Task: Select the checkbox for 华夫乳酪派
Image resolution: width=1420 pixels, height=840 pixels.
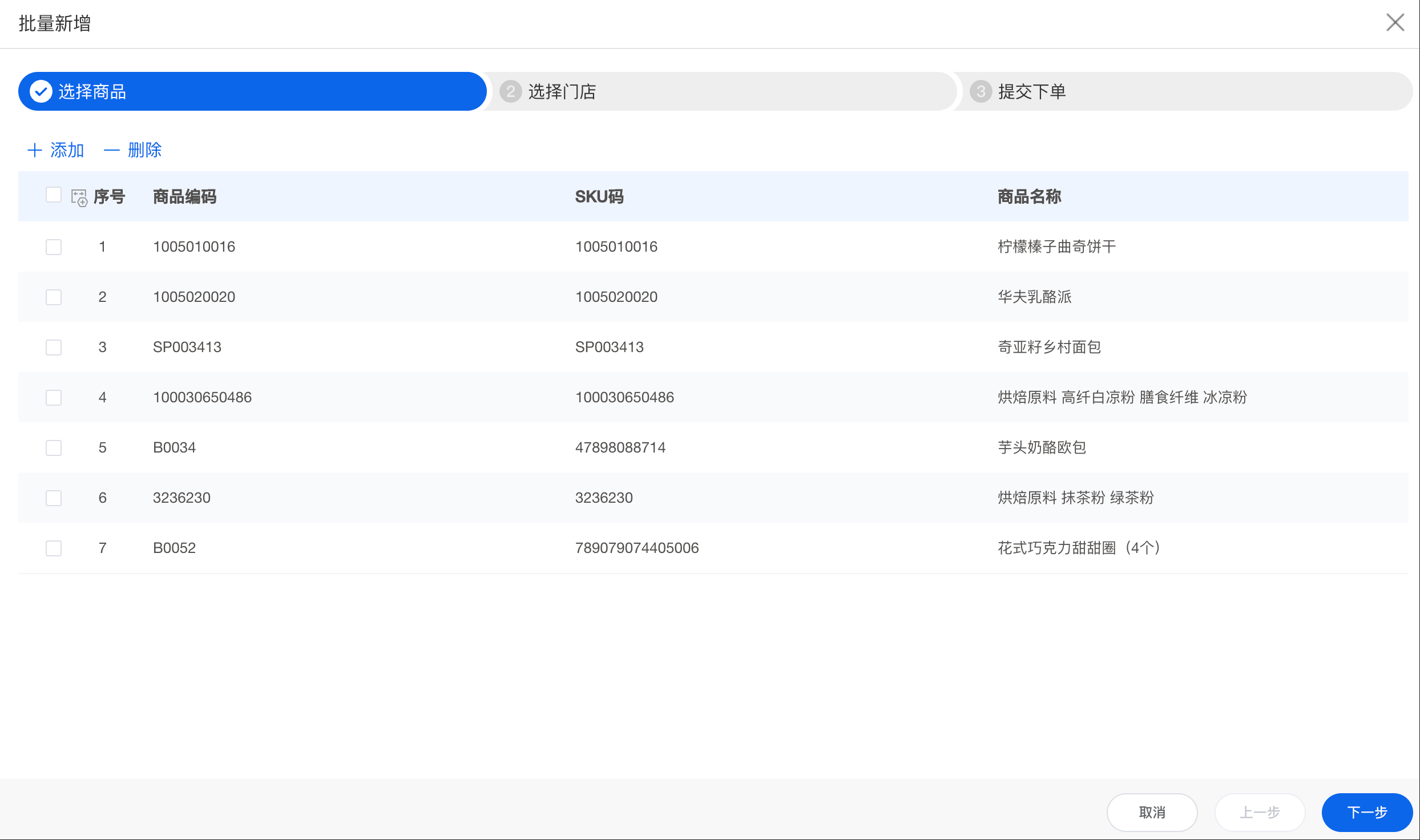Action: [x=54, y=297]
